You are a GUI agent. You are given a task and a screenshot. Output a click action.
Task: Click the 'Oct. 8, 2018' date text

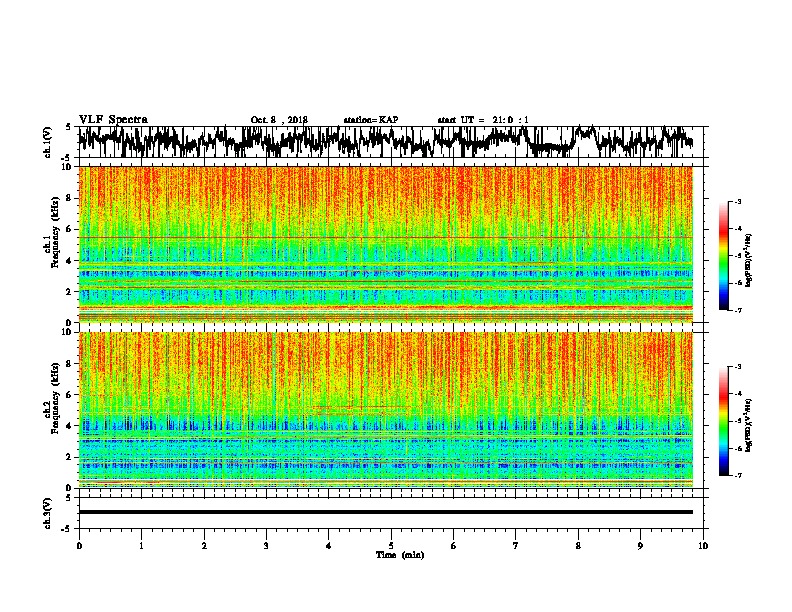point(279,120)
